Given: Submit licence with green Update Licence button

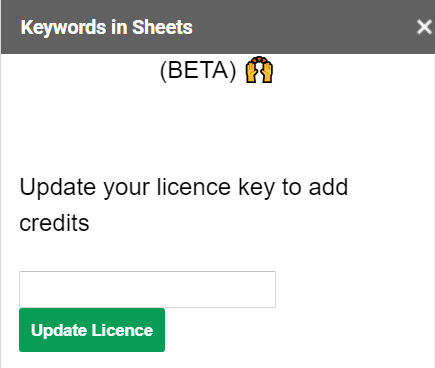Looking at the screenshot, I should tap(92, 330).
